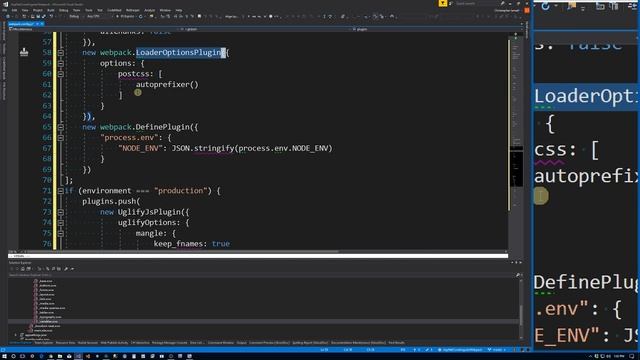Viewport: 640px width, 360px height.
Task: Open the Debug solution configuration dropdown
Action: tap(76, 16)
